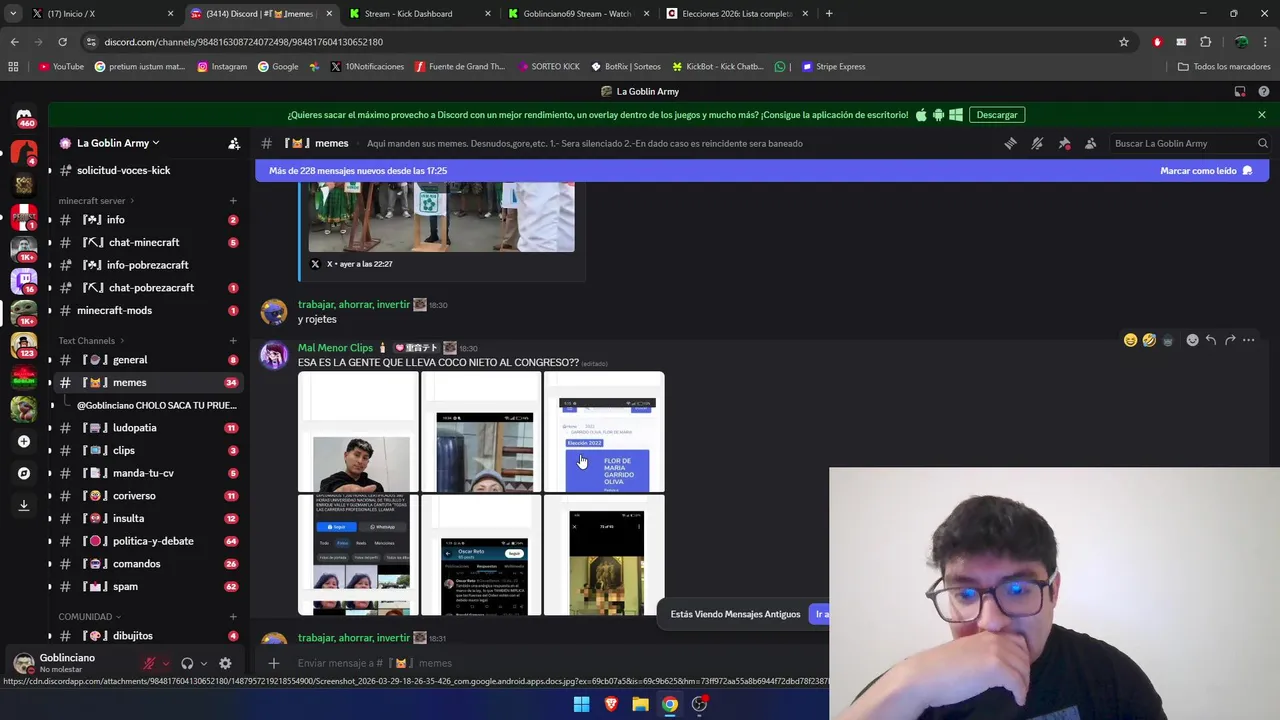
Task: Open more options ellipsis on message
Action: (x=1249, y=340)
